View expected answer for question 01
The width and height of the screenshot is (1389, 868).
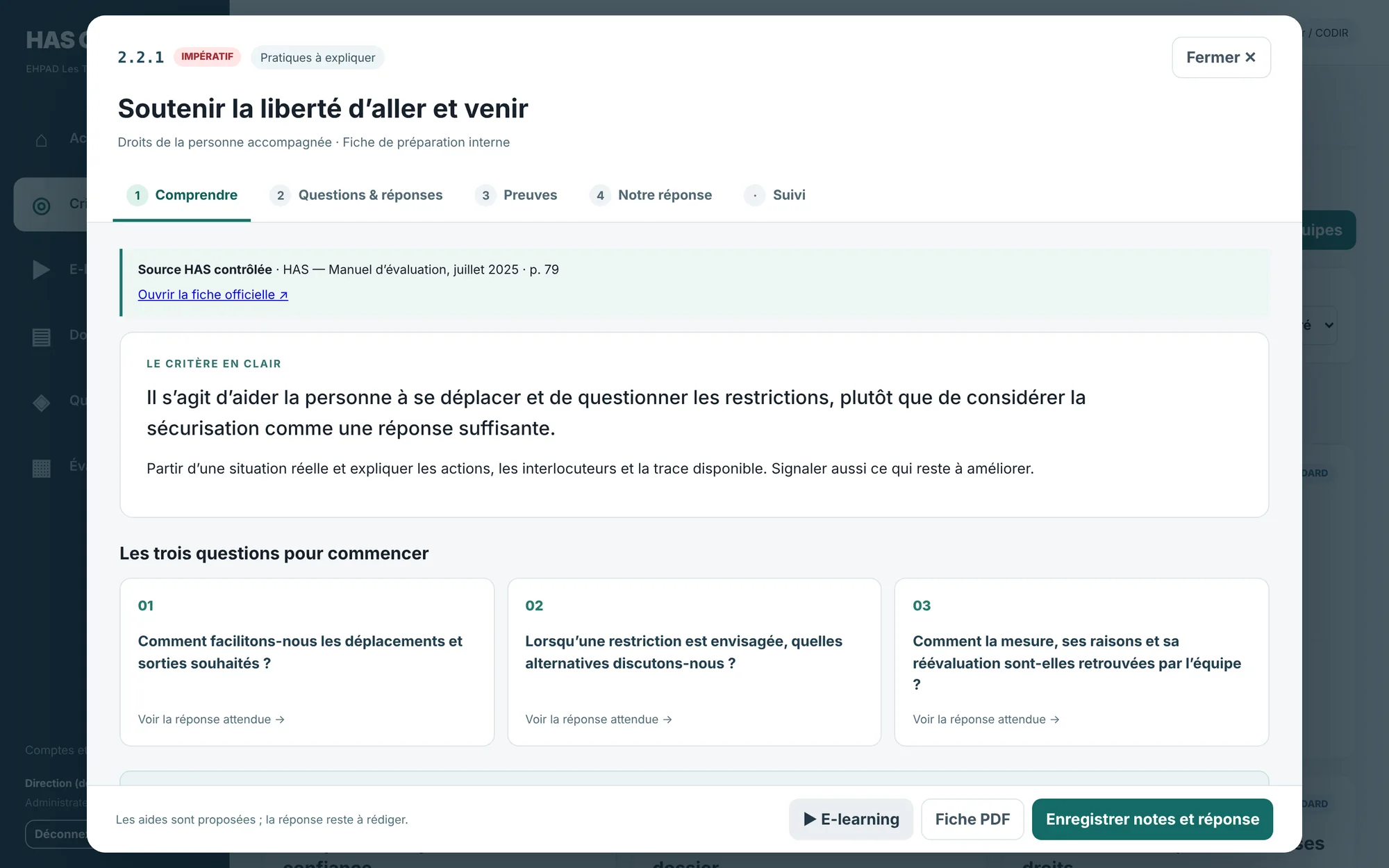211,719
